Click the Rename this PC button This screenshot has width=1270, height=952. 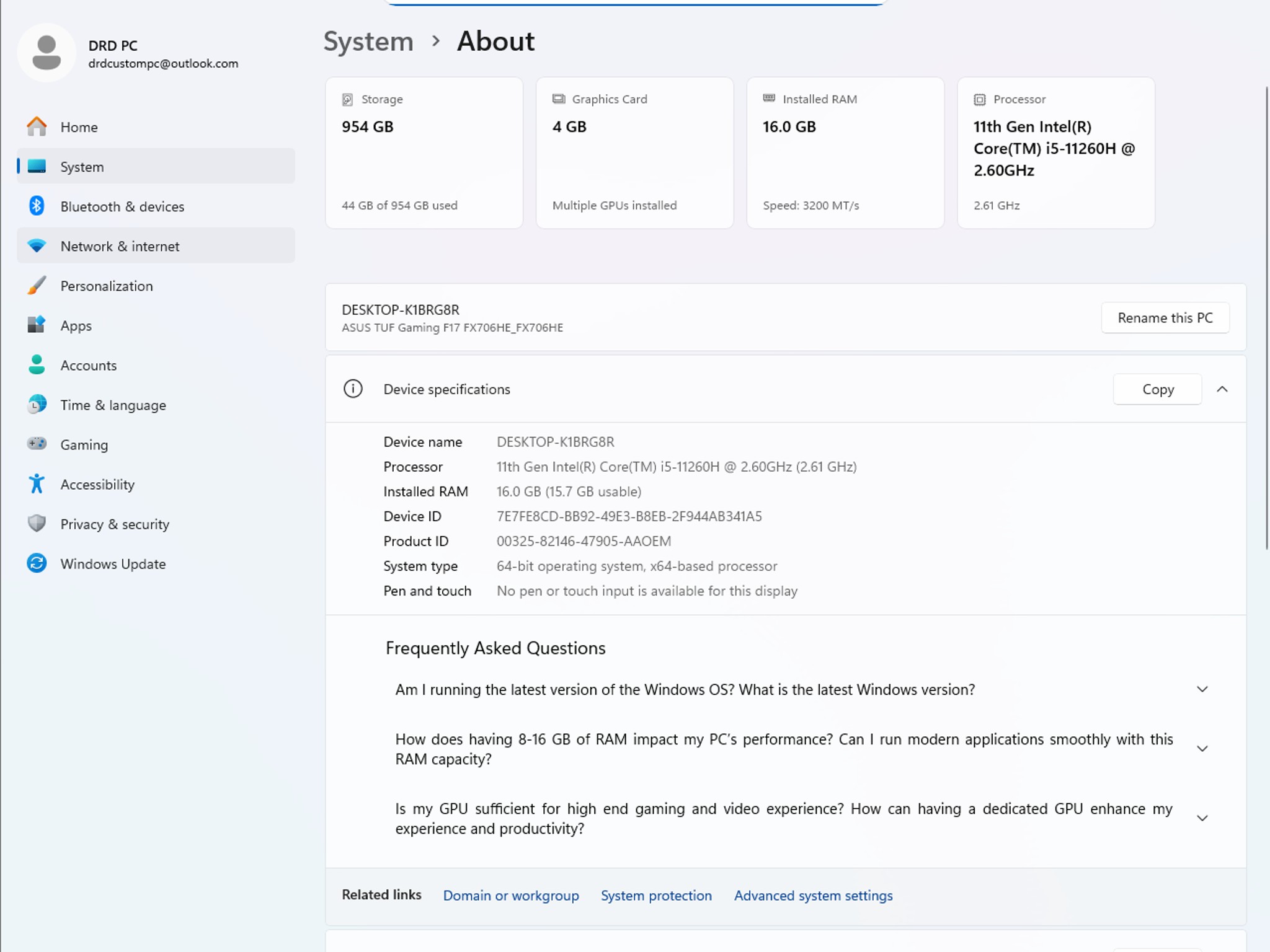1165,318
